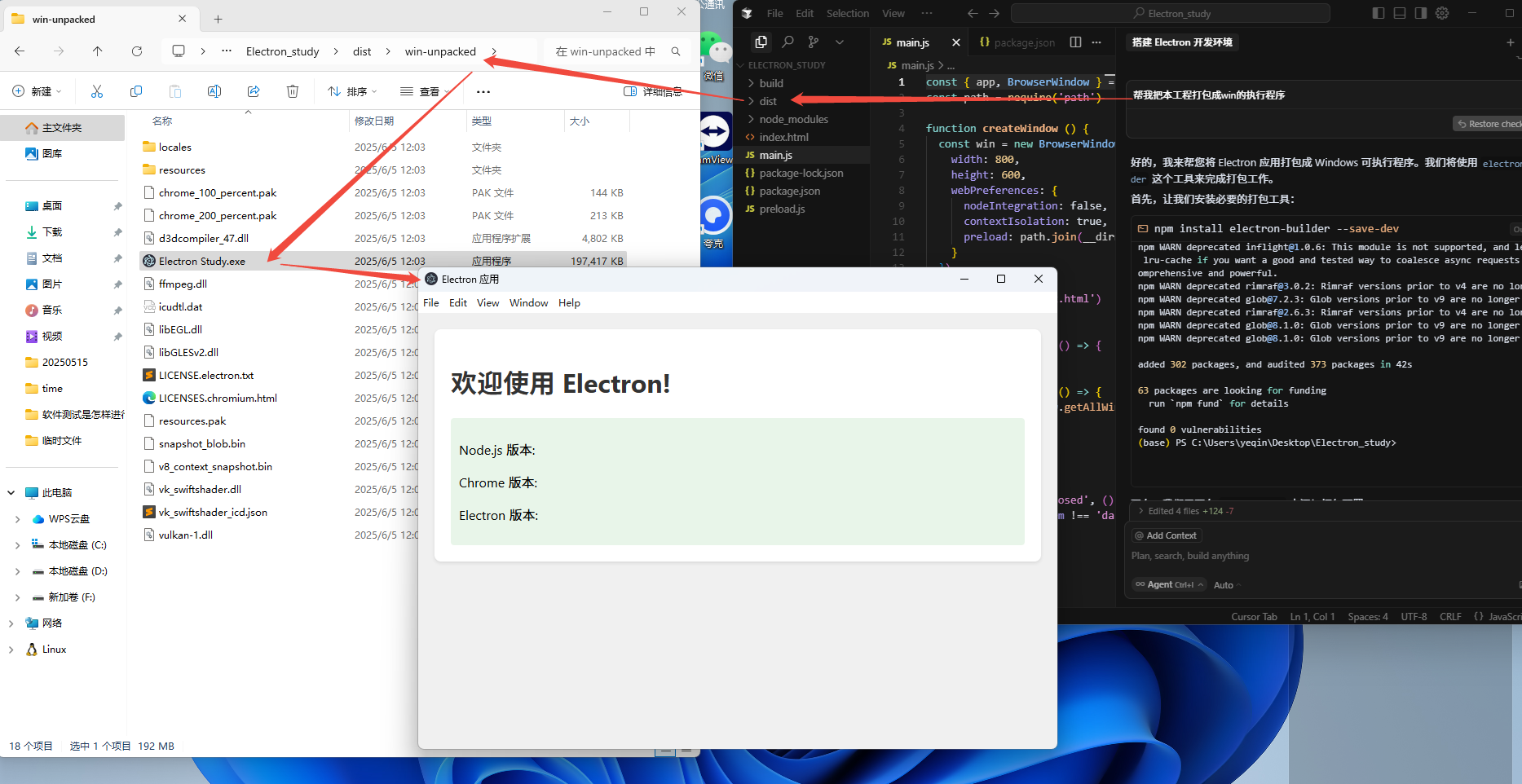This screenshot has width=1522, height=784.
Task: Click the Electron_study command search box in Cursor
Action: pyautogui.click(x=1171, y=13)
